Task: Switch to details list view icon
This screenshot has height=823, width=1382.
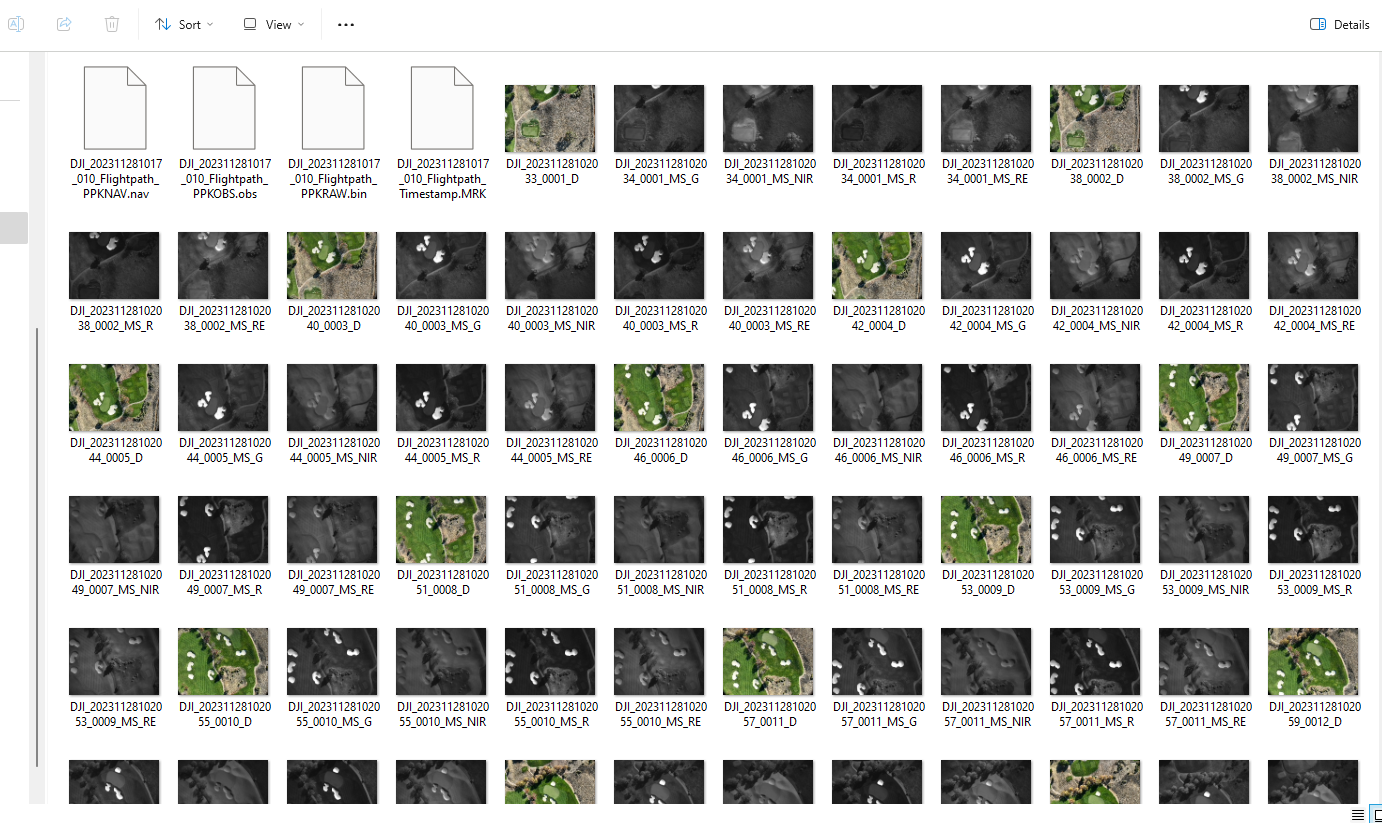Action: point(1357,814)
